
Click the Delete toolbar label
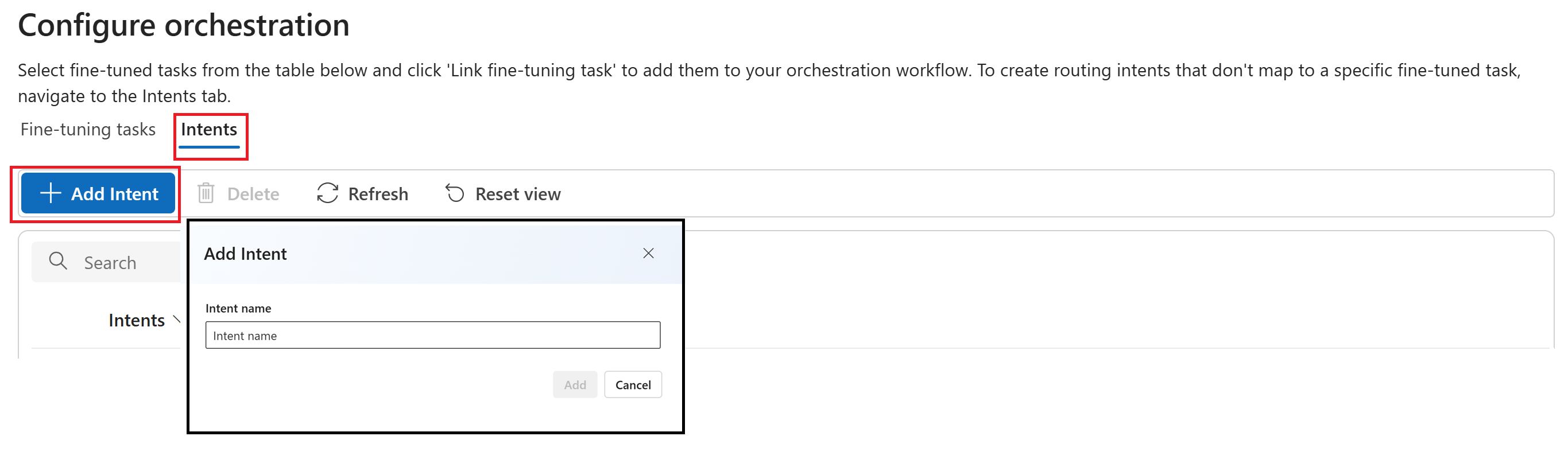[253, 194]
